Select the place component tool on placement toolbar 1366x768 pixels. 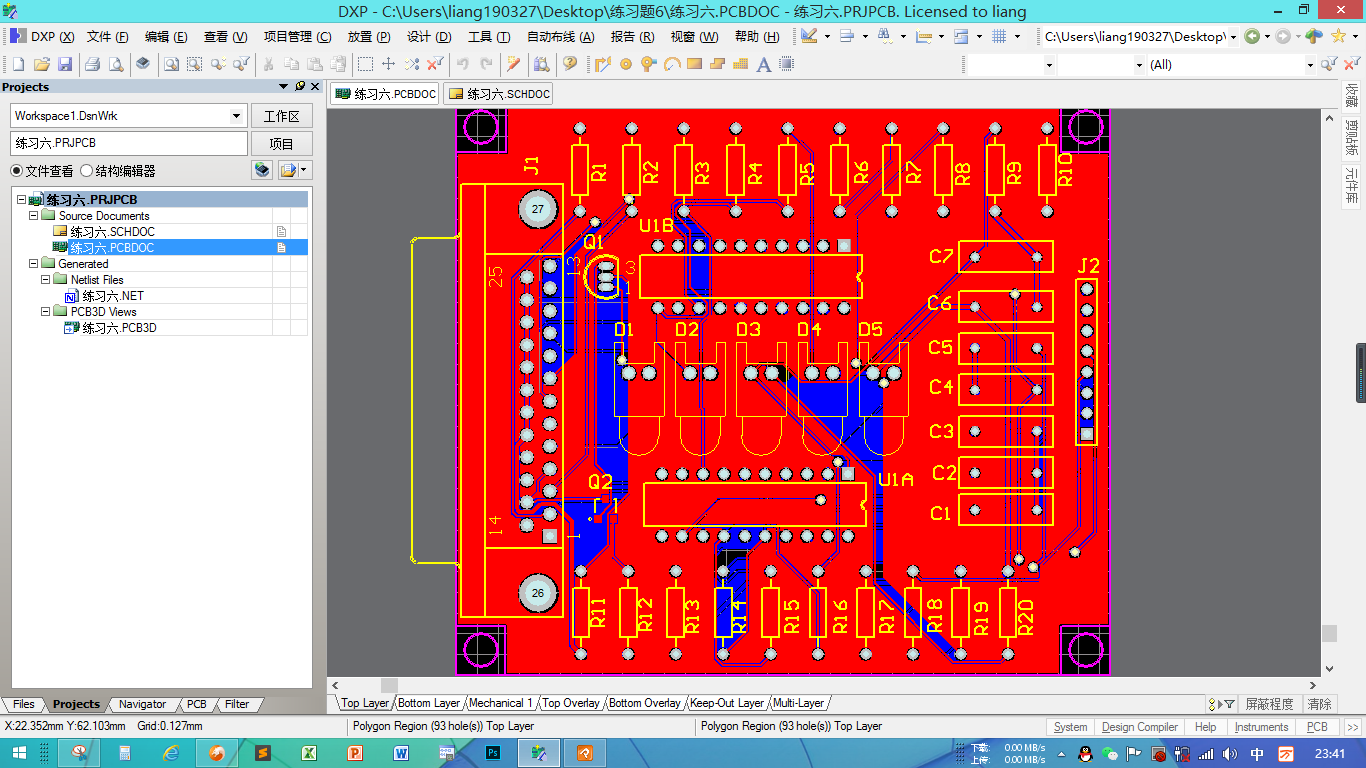(786, 64)
